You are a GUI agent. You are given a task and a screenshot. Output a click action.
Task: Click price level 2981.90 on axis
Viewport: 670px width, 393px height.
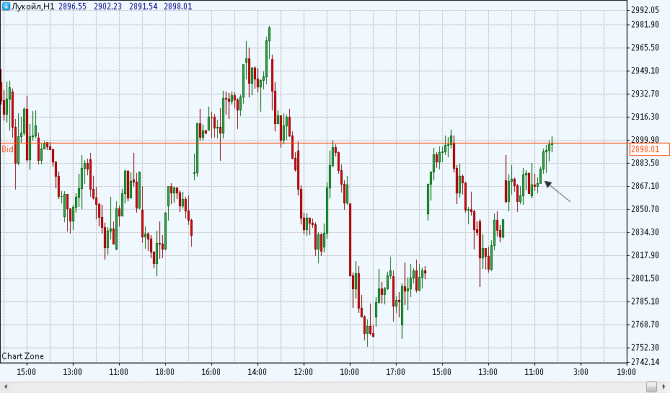tap(645, 24)
